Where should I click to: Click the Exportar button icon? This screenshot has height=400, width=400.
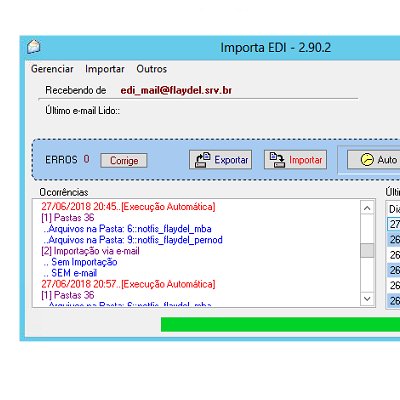[203, 160]
